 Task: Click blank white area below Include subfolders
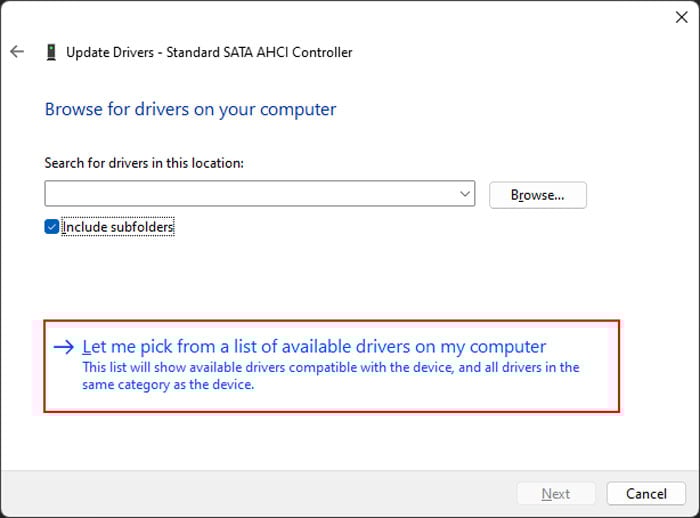pyautogui.click(x=300, y=275)
